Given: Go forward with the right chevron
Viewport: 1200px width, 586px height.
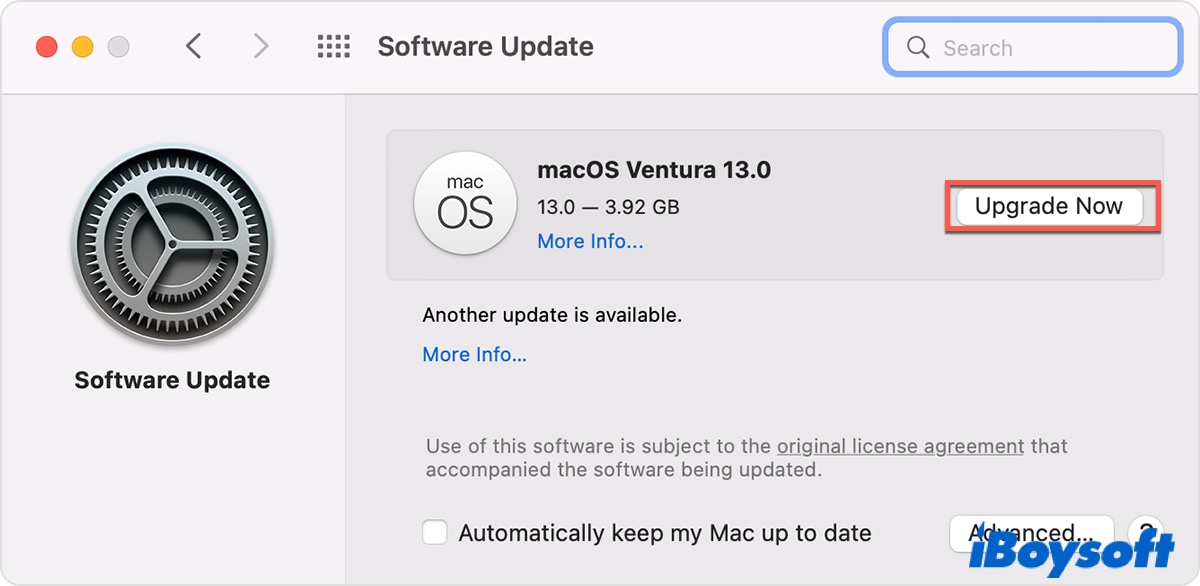Looking at the screenshot, I should (x=261, y=46).
